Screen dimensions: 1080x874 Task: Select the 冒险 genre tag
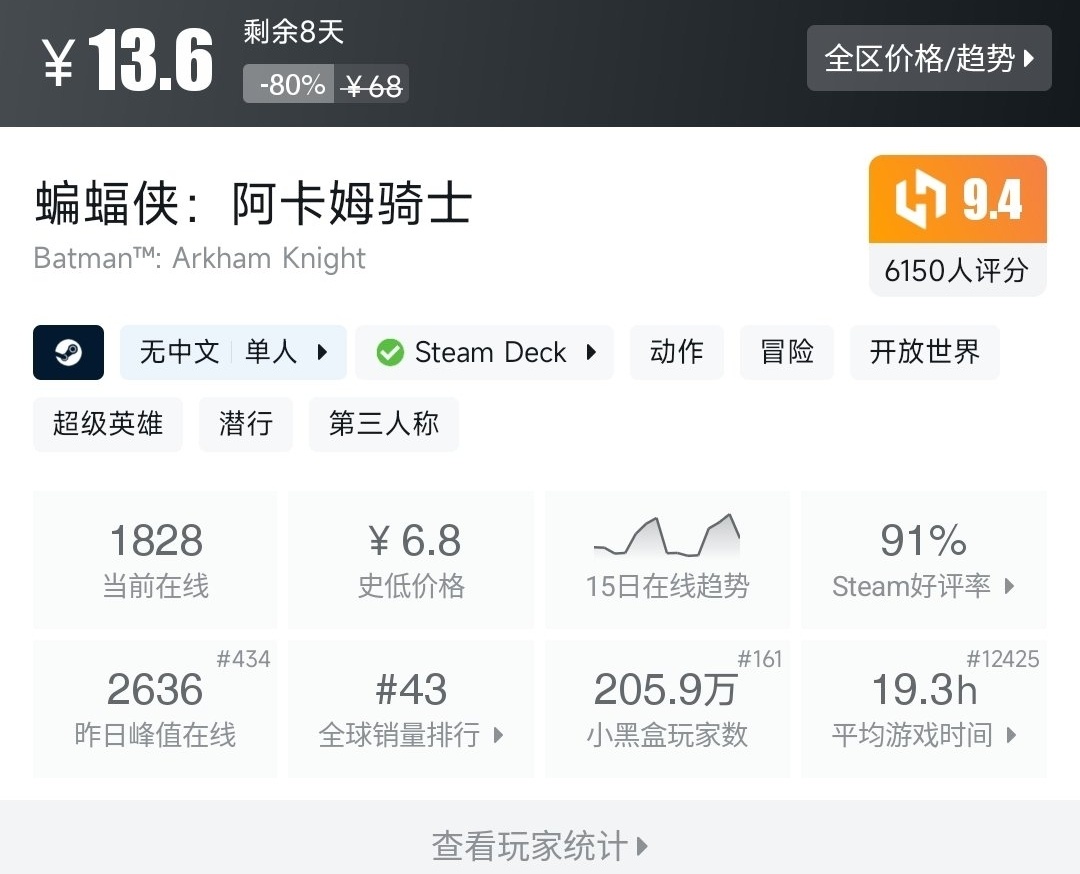787,353
